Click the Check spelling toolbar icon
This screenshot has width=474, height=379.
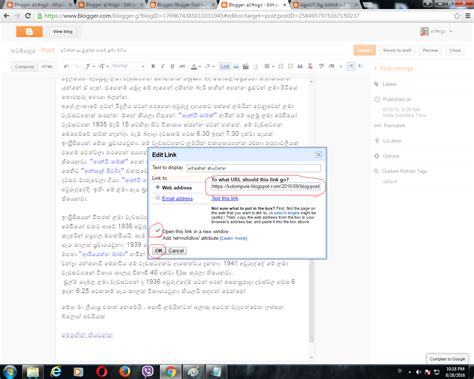321,67
